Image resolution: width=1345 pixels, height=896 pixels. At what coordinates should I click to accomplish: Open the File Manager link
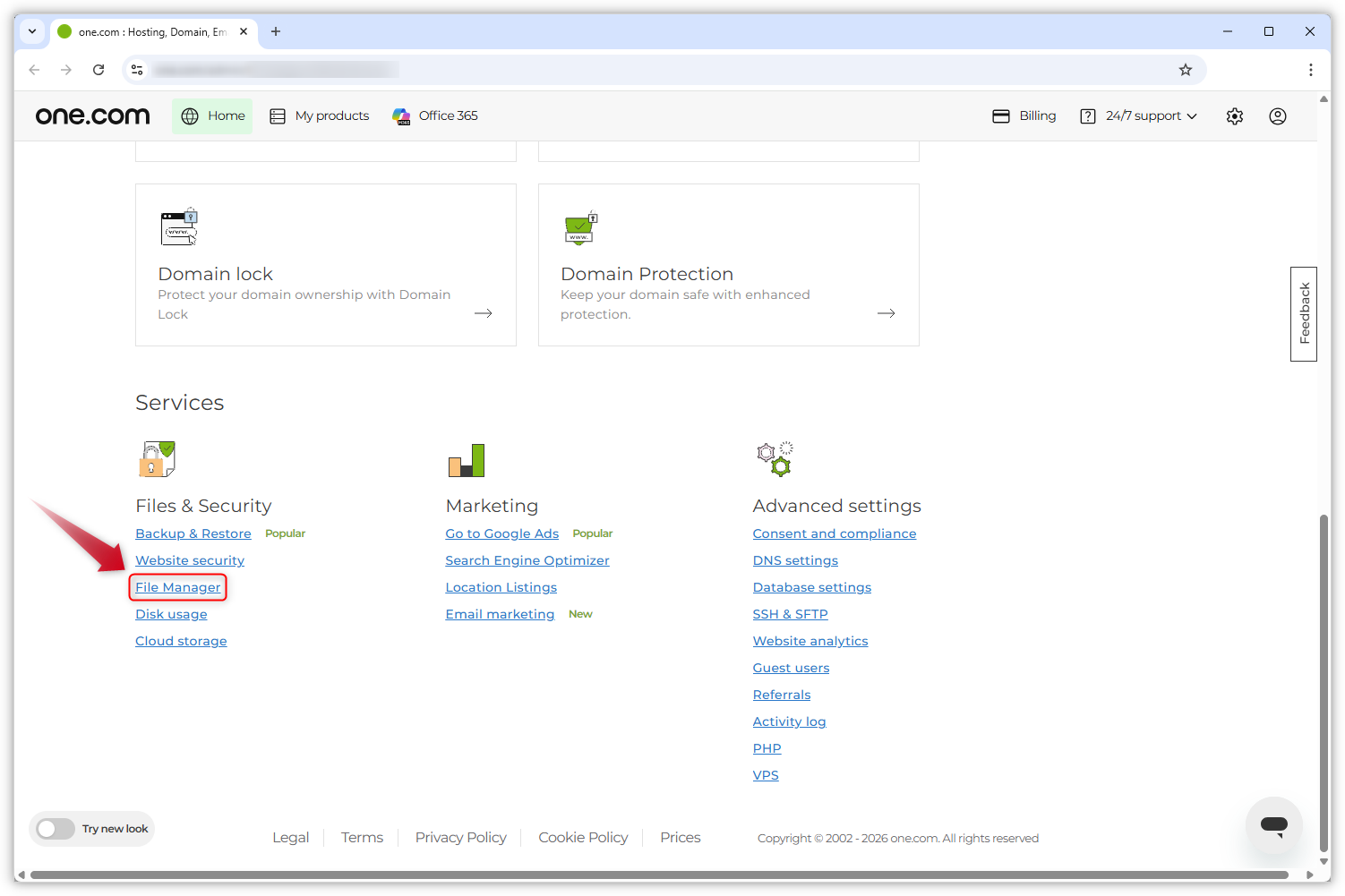[177, 586]
